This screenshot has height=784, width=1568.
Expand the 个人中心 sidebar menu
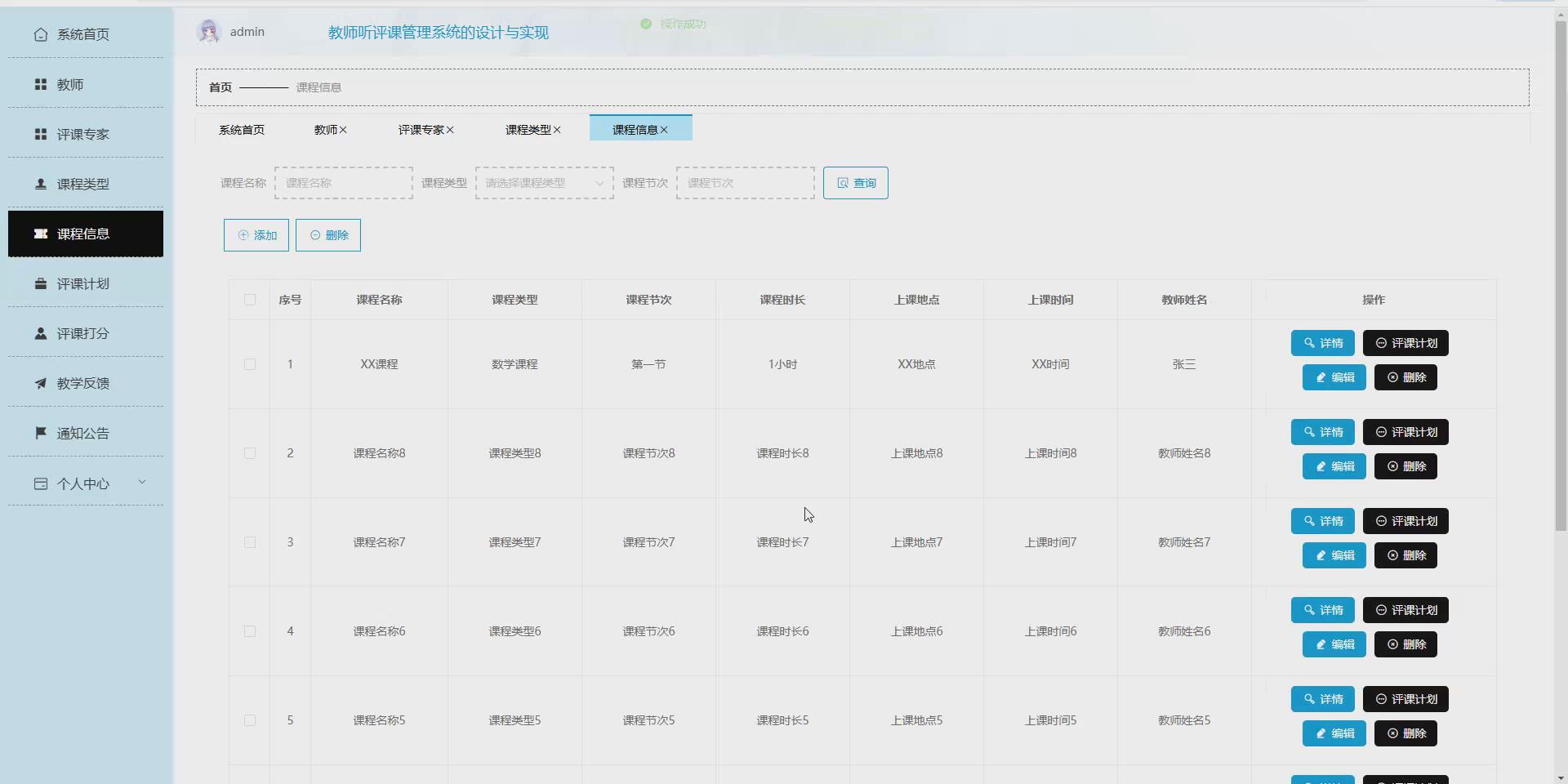coord(142,482)
